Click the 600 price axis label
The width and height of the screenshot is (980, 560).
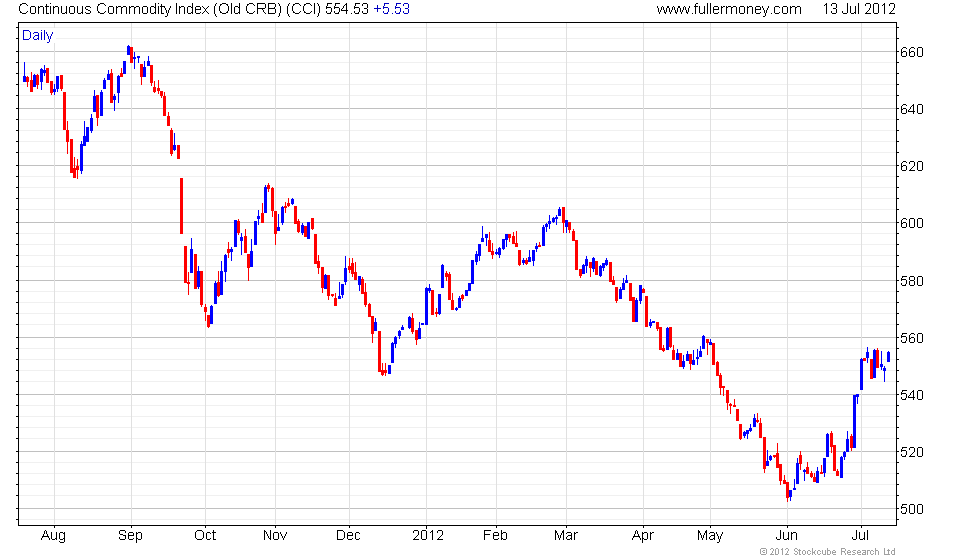click(911, 224)
